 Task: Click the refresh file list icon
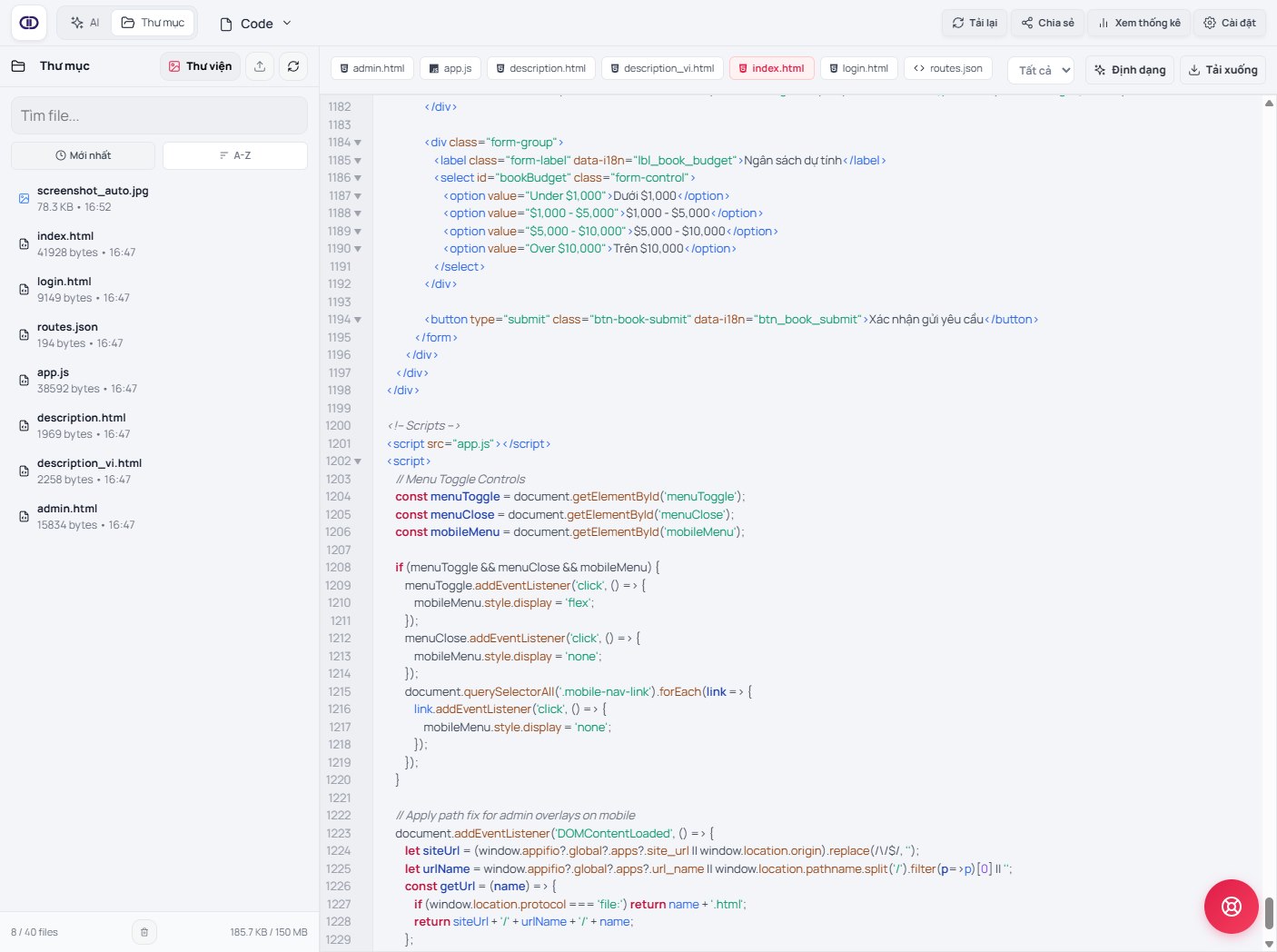point(293,66)
